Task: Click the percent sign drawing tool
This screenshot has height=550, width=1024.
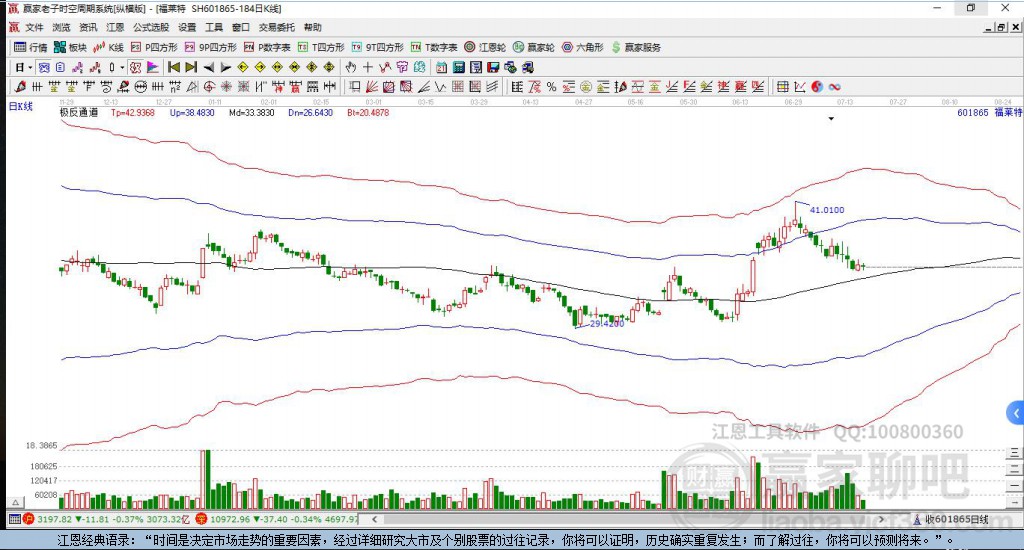Action: click(x=551, y=86)
